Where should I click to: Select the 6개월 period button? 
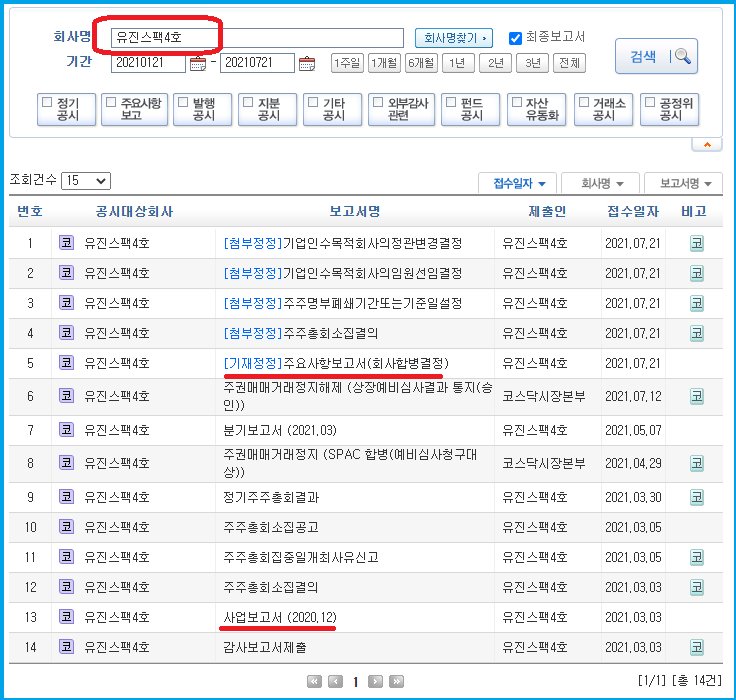[x=421, y=63]
